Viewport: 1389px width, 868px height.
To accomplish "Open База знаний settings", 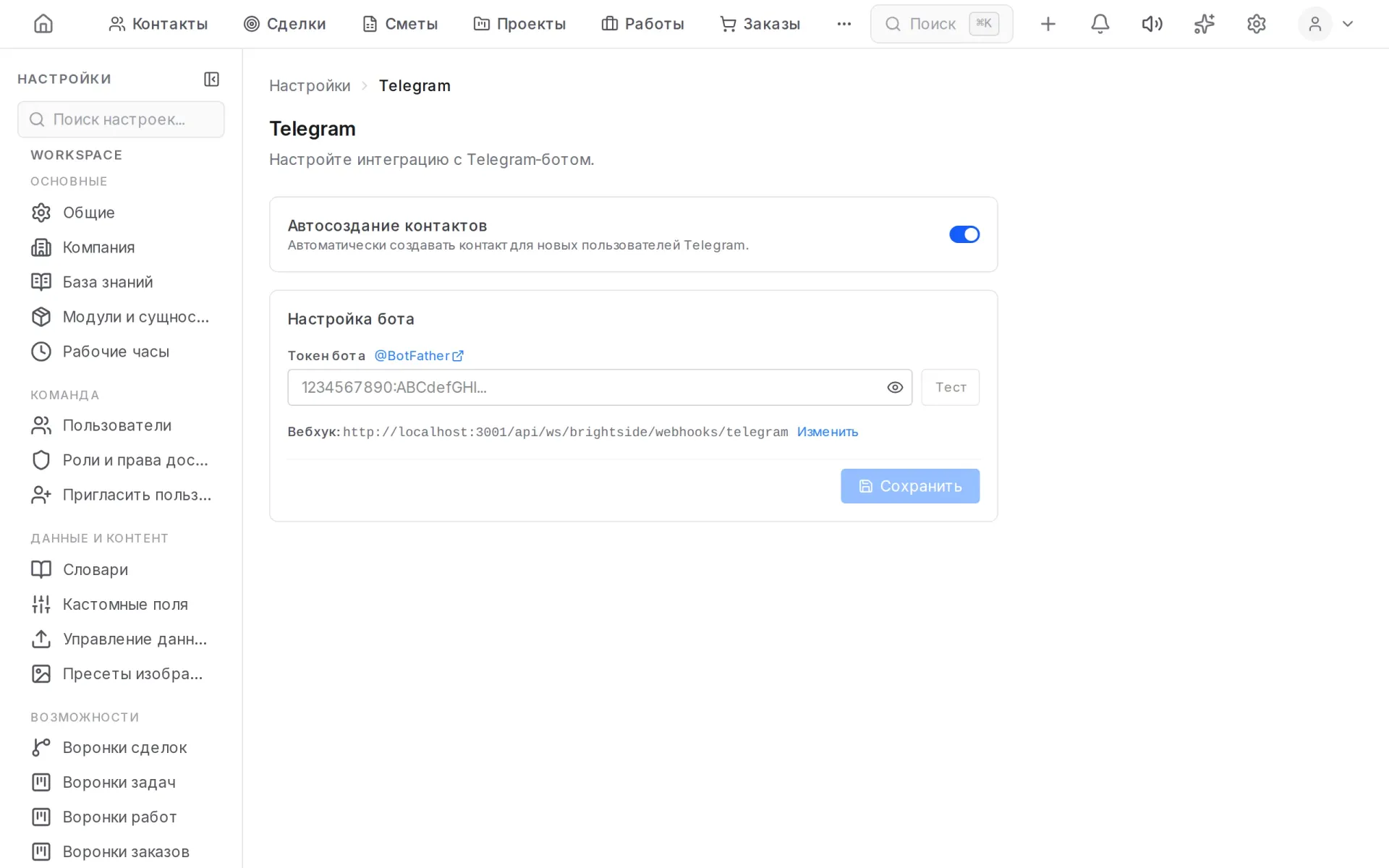I will pos(121,282).
